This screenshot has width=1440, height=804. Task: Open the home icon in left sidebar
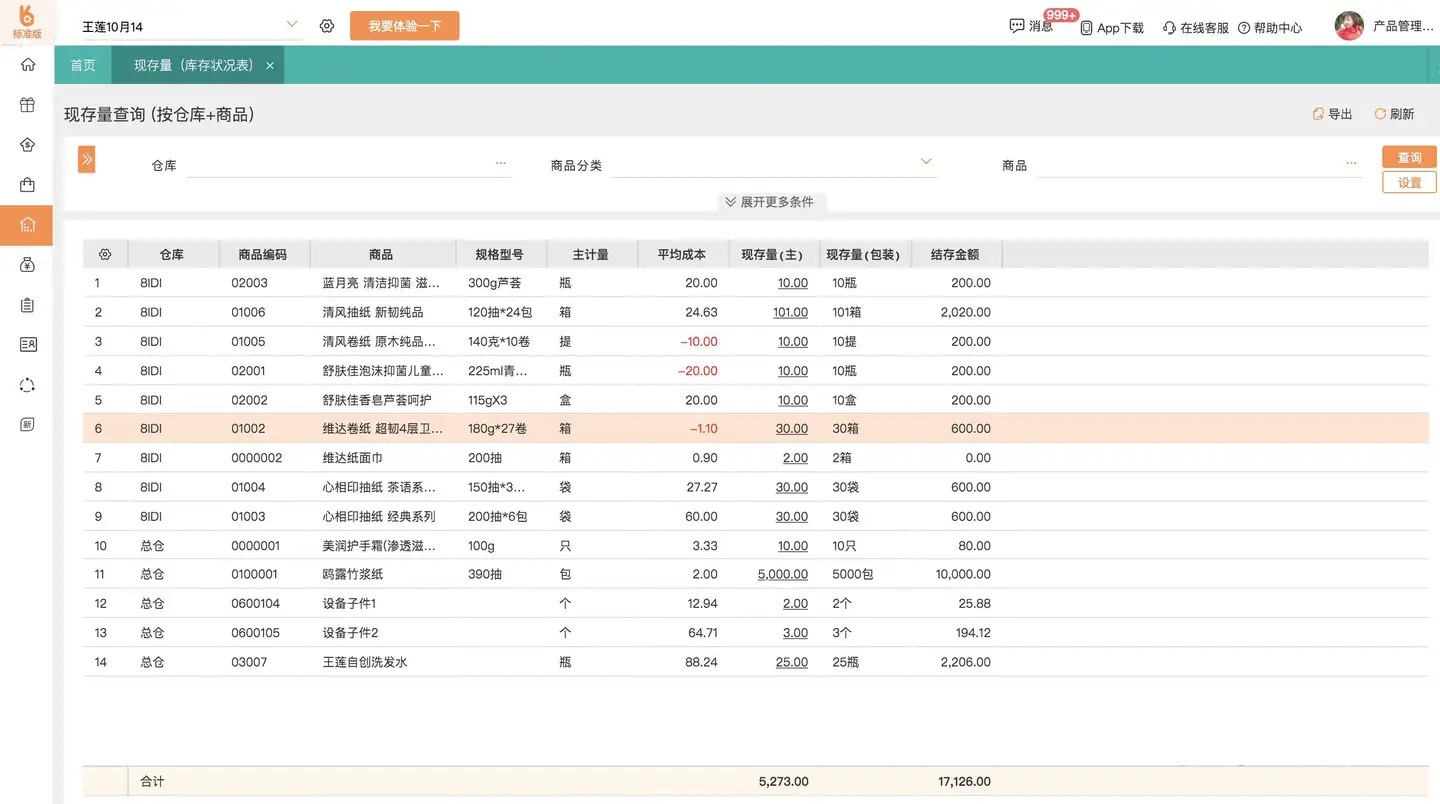point(27,65)
